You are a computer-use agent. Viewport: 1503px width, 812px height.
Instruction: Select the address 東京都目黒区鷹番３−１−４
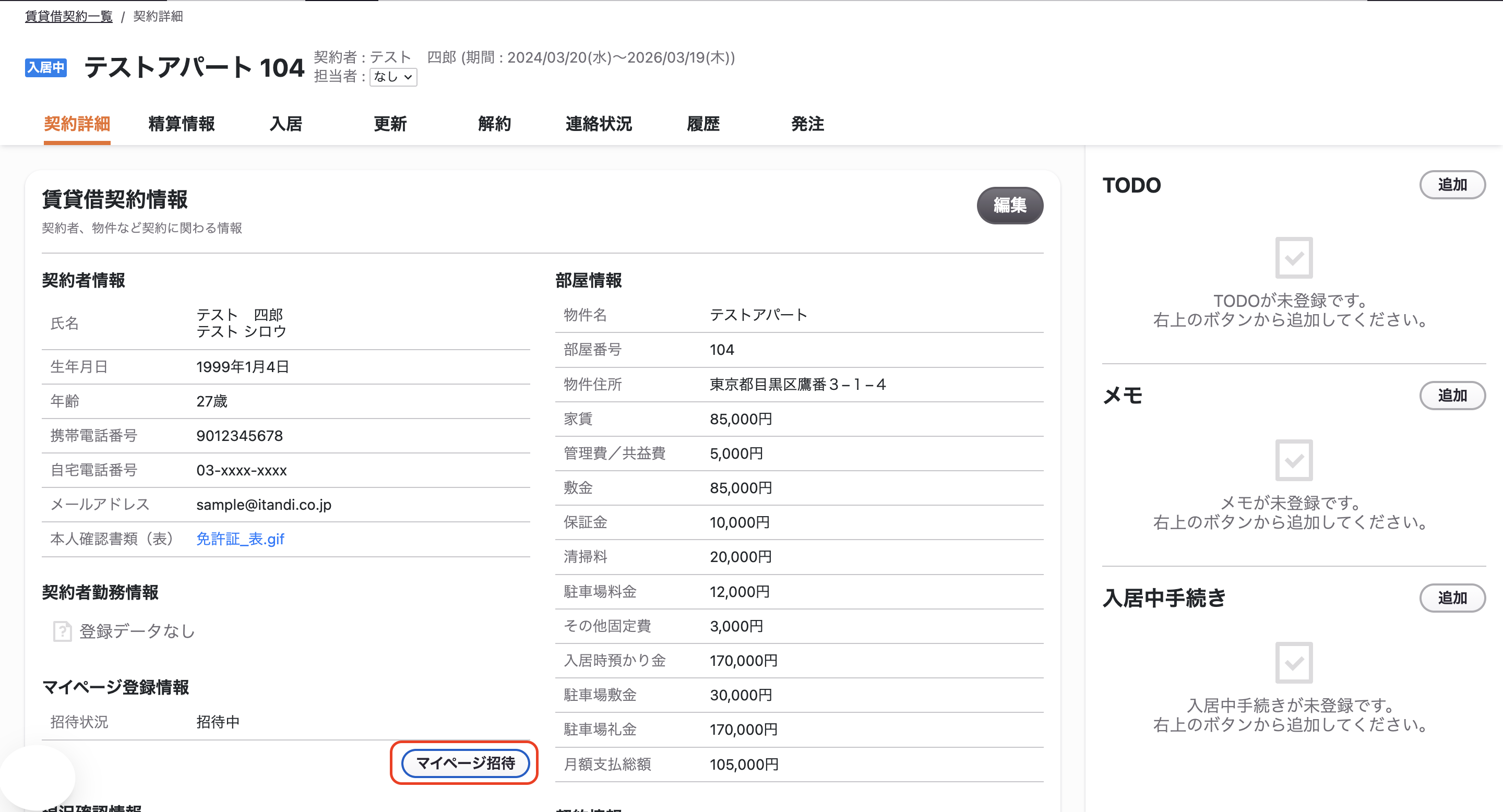coord(797,385)
